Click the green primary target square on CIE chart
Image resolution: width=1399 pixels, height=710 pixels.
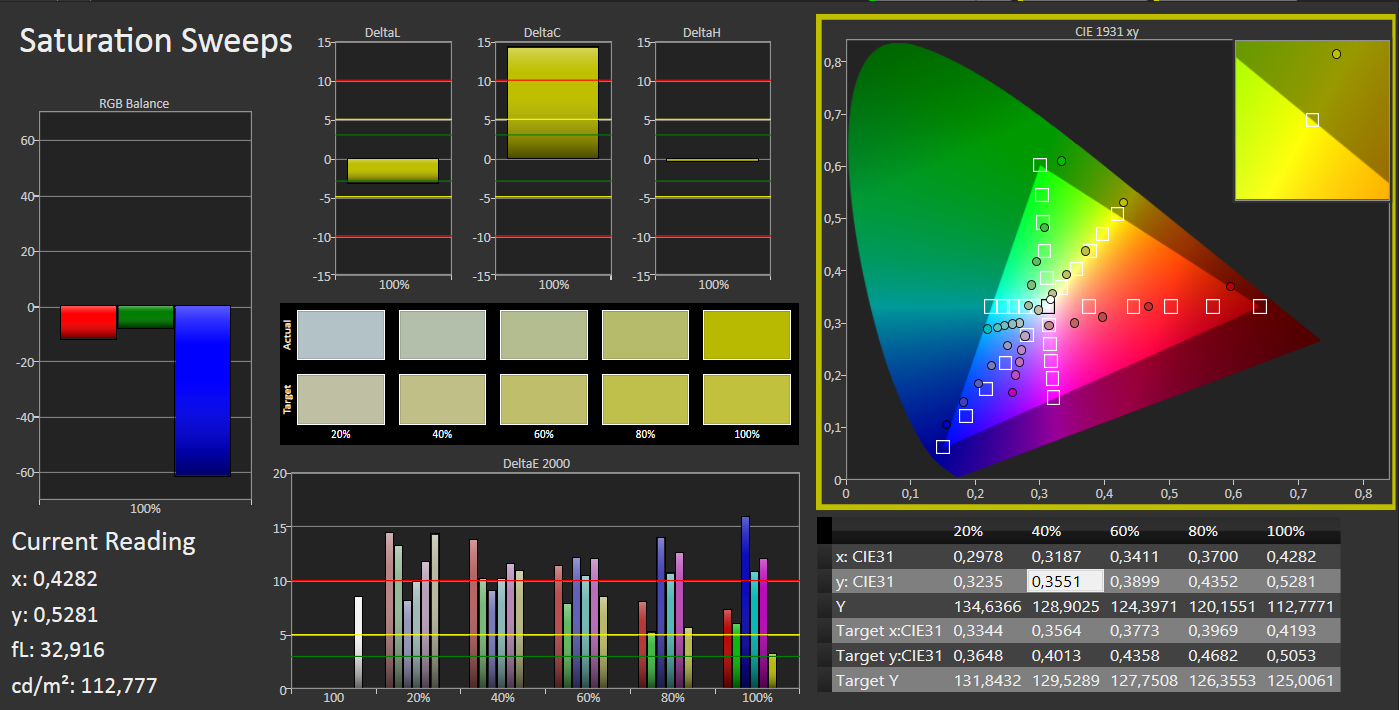1040,165
